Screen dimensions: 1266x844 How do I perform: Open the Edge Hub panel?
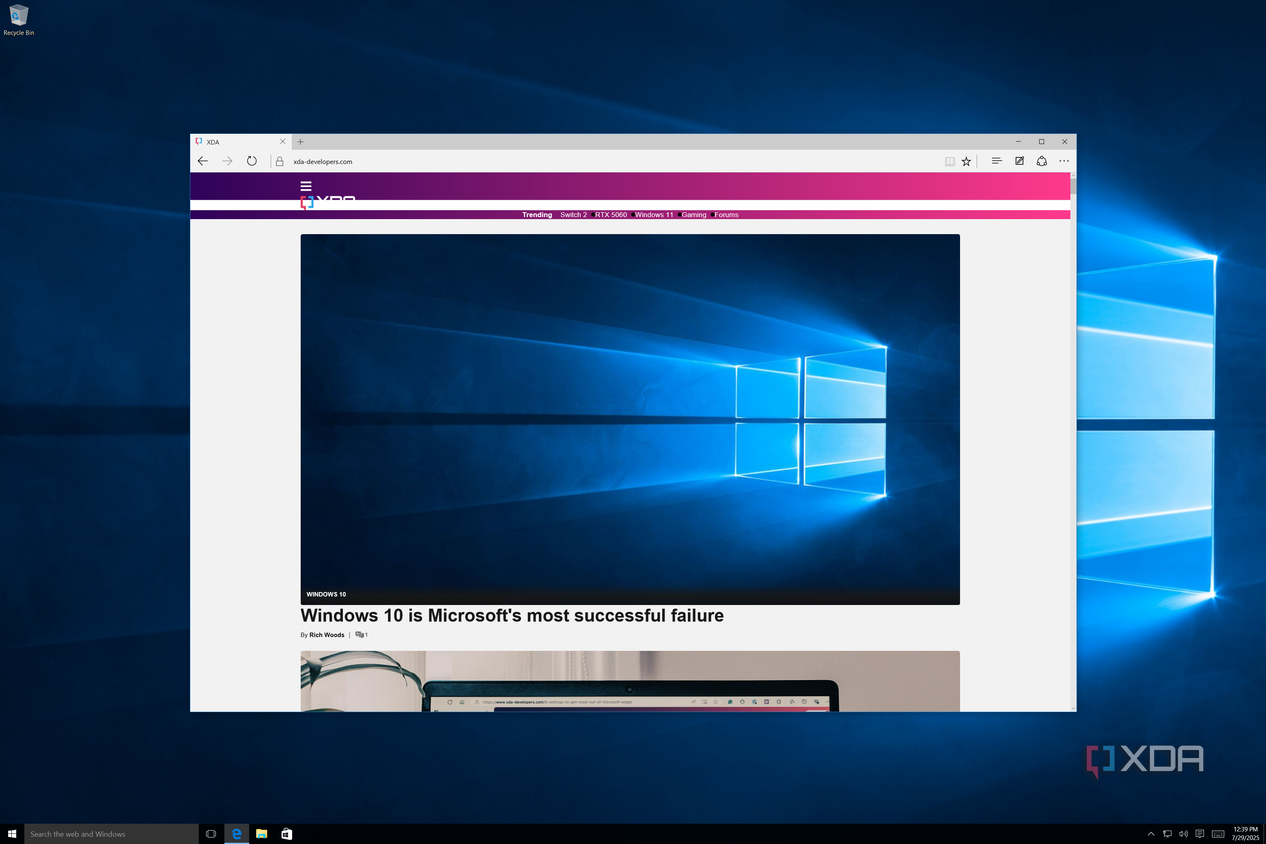(x=997, y=161)
